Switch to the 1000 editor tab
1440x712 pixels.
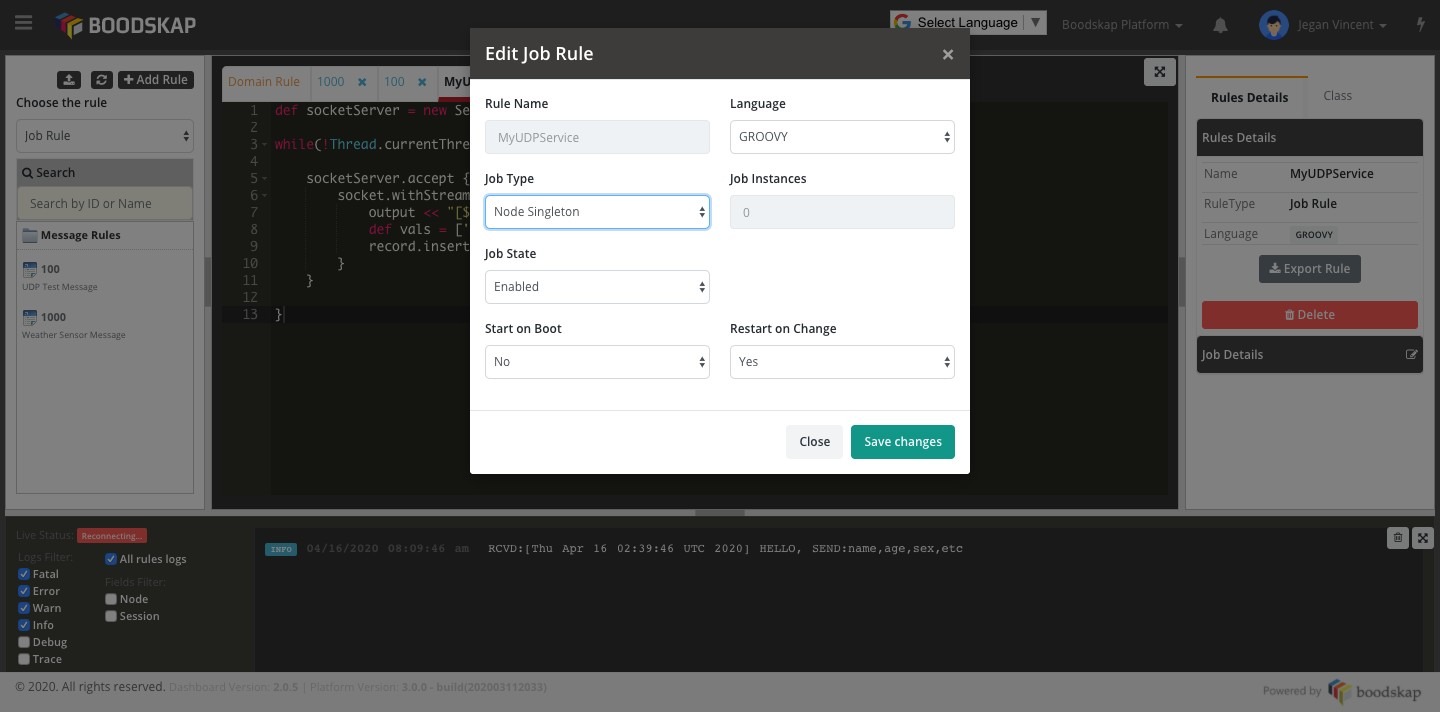tap(331, 82)
